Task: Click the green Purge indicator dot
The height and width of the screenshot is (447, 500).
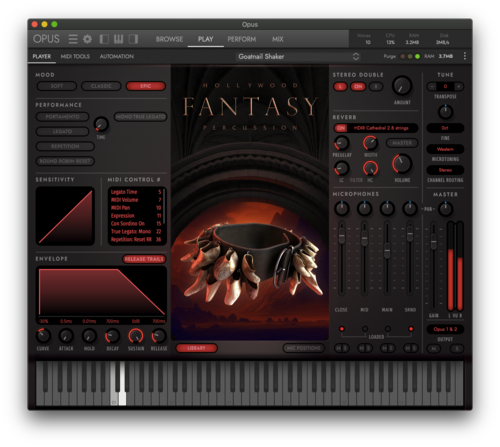Action: (417, 56)
